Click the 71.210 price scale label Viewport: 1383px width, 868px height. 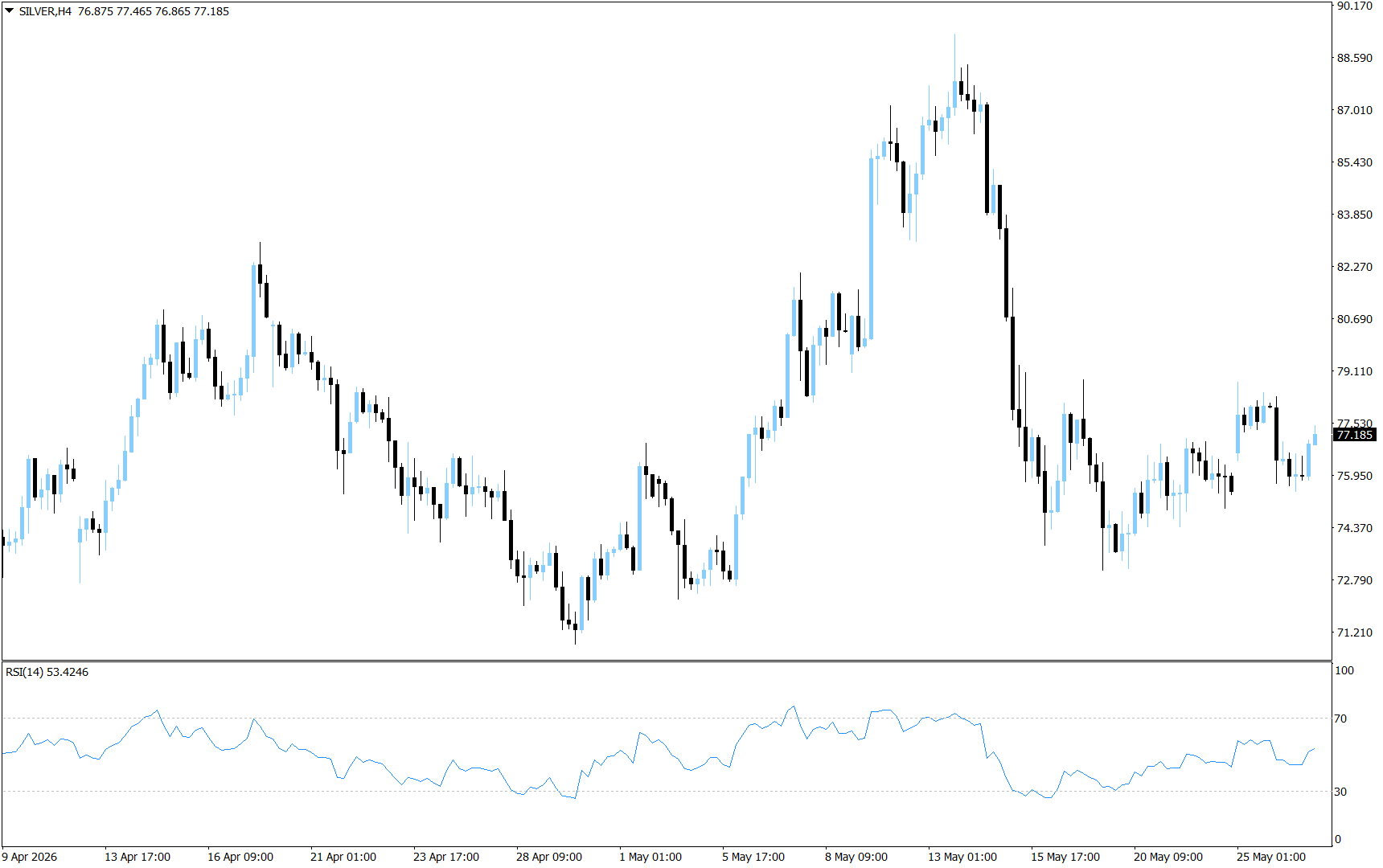point(1355,633)
